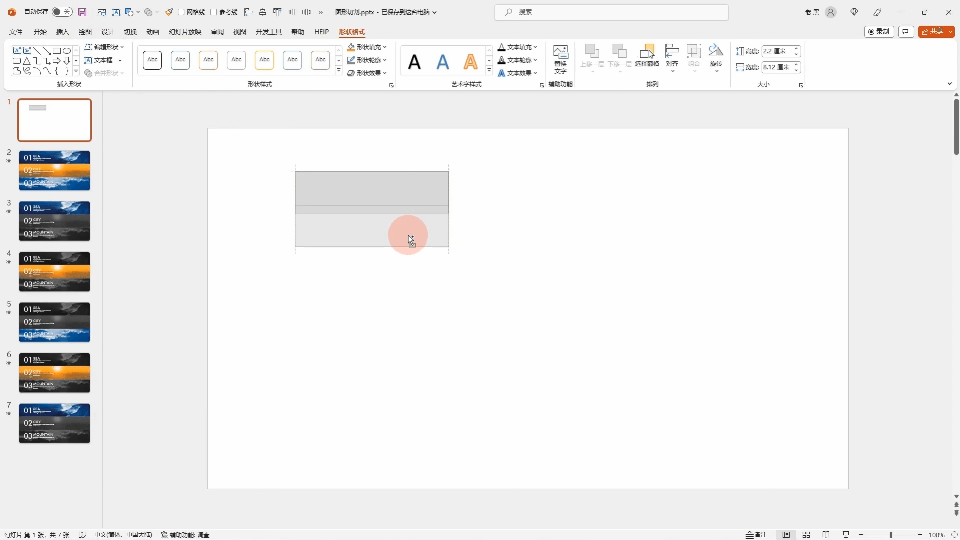Image resolution: width=960 pixels, height=540 pixels.
Task: Select slide 2 thumbnail
Action: [54, 170]
